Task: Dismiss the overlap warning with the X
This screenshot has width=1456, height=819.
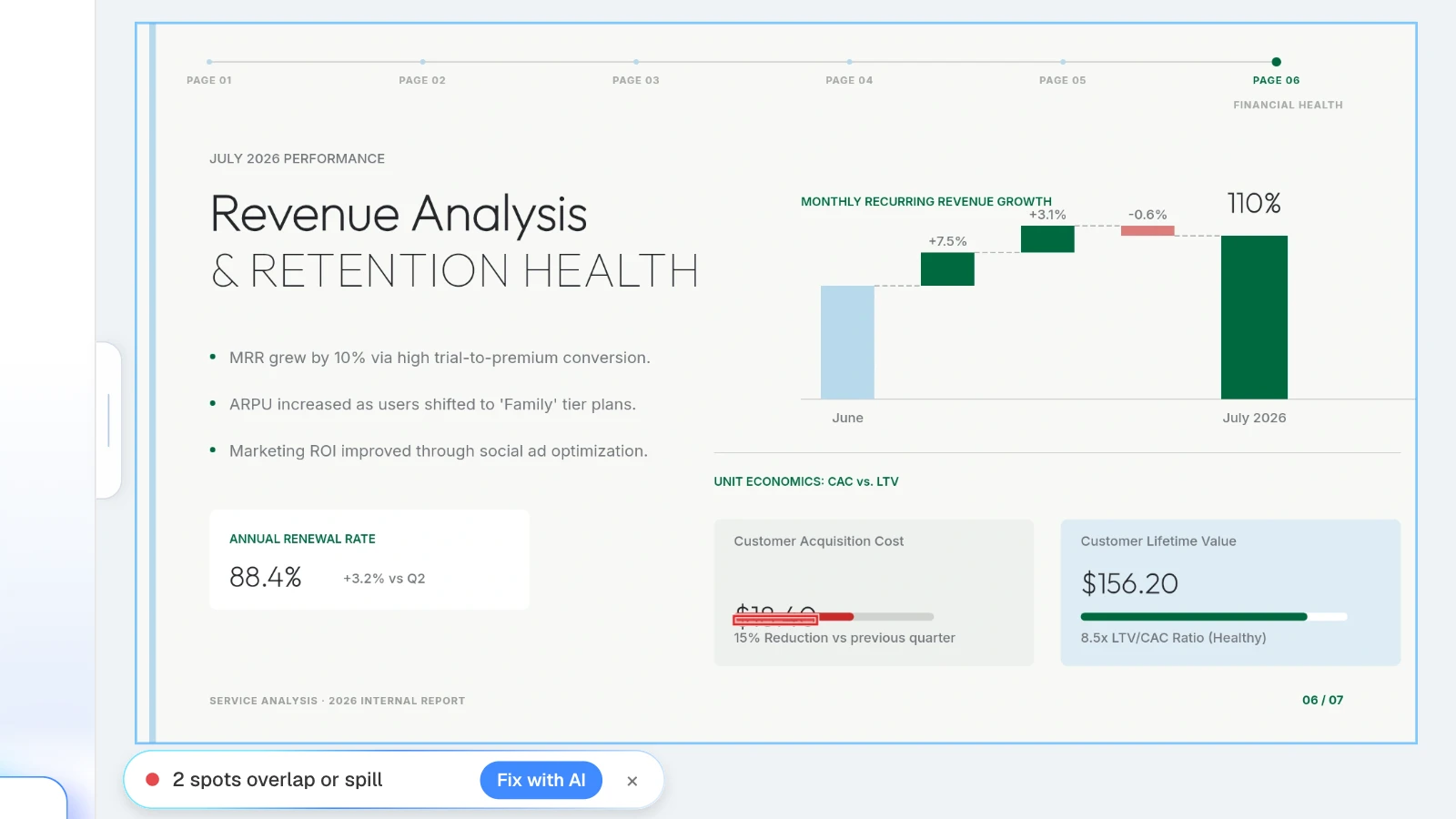Action: [x=632, y=781]
